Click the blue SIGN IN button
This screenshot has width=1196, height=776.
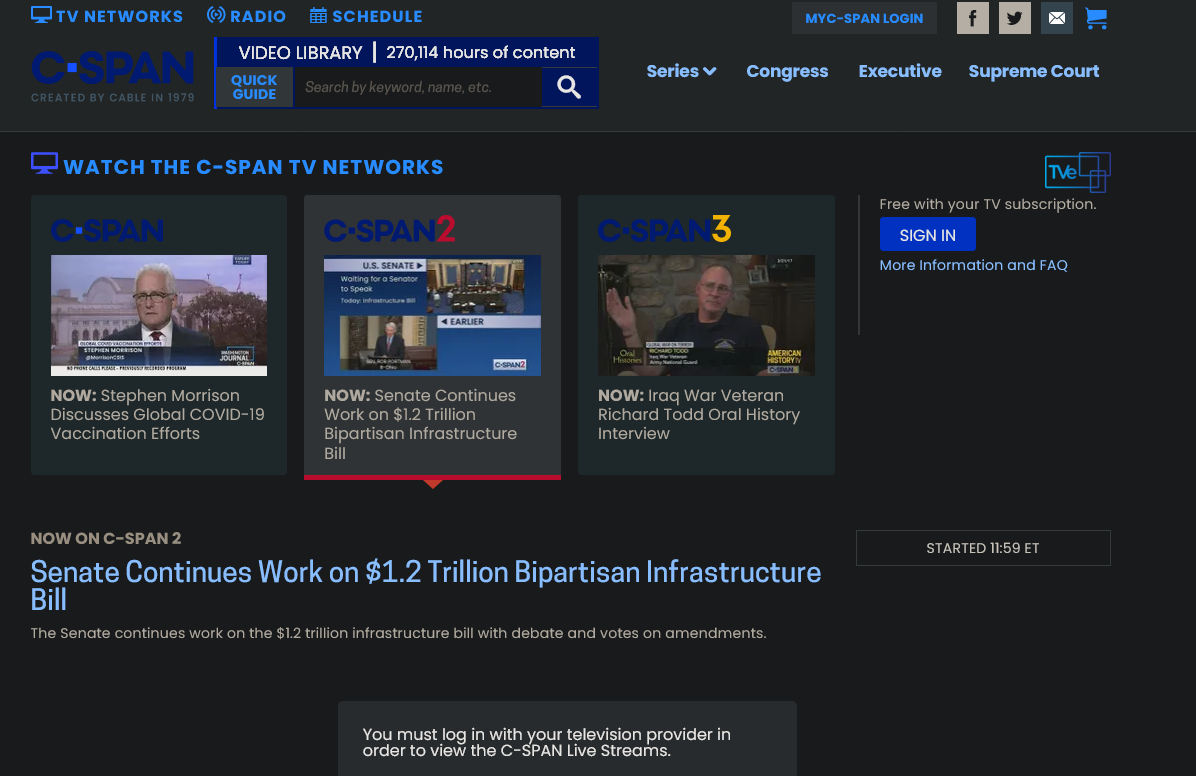click(928, 235)
